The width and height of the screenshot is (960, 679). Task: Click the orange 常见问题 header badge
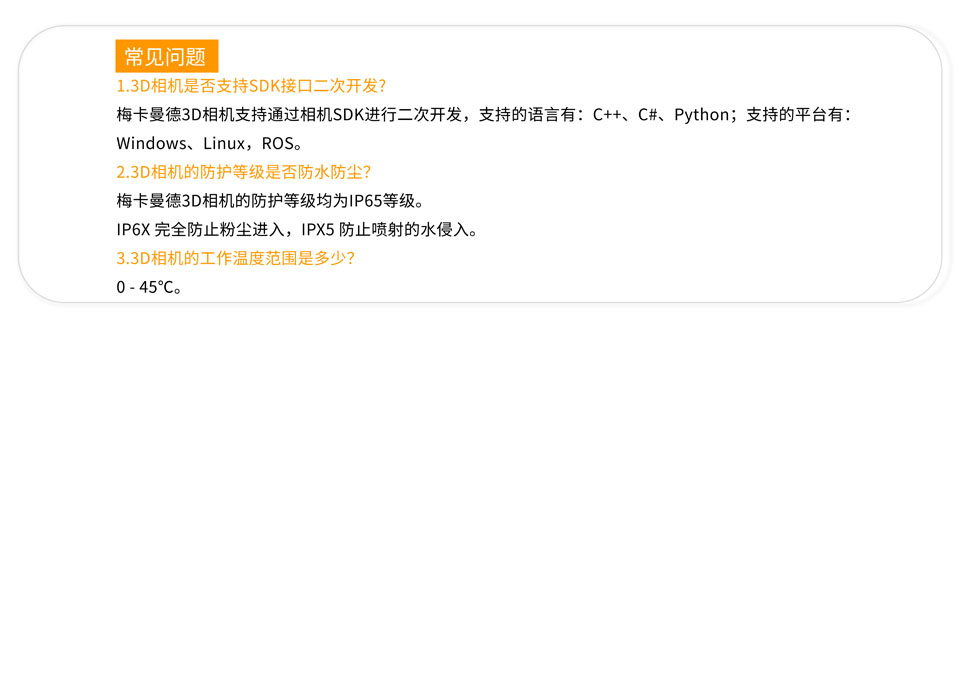tap(166, 56)
